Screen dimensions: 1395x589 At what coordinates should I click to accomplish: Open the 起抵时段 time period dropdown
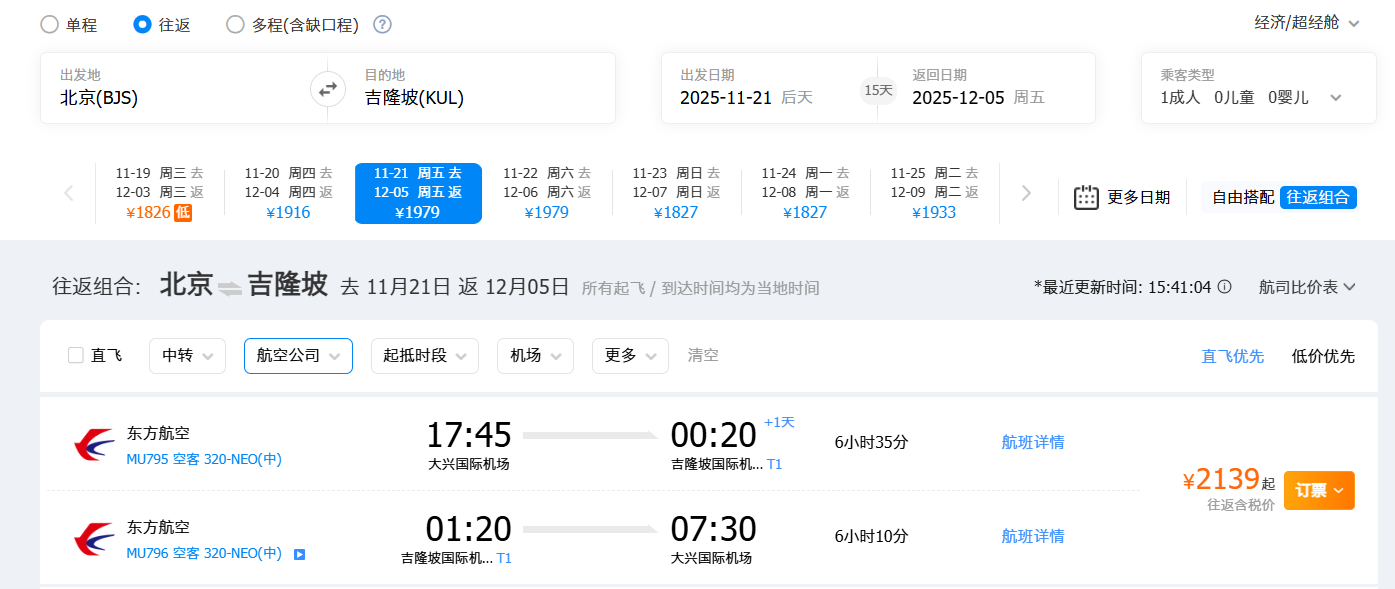pyautogui.click(x=424, y=356)
